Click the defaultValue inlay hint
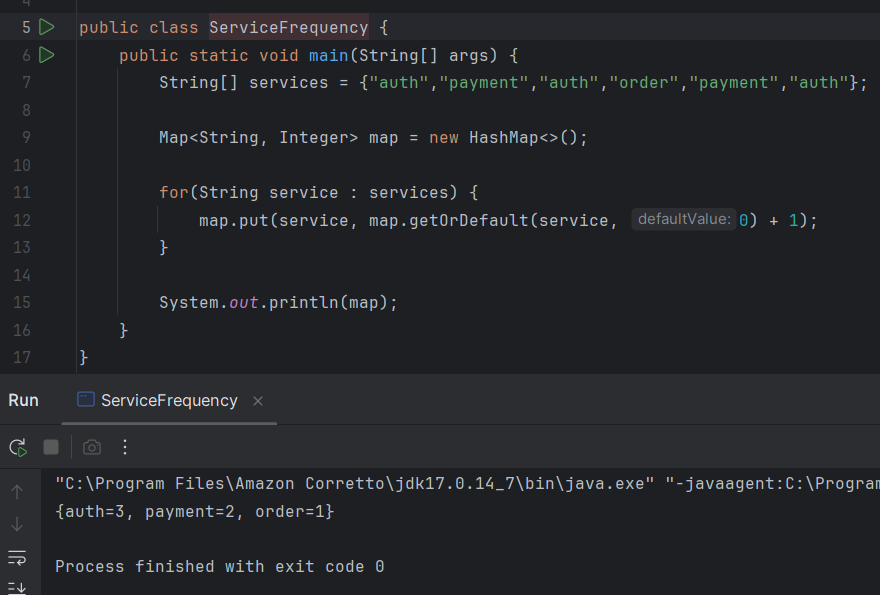 (x=684, y=220)
